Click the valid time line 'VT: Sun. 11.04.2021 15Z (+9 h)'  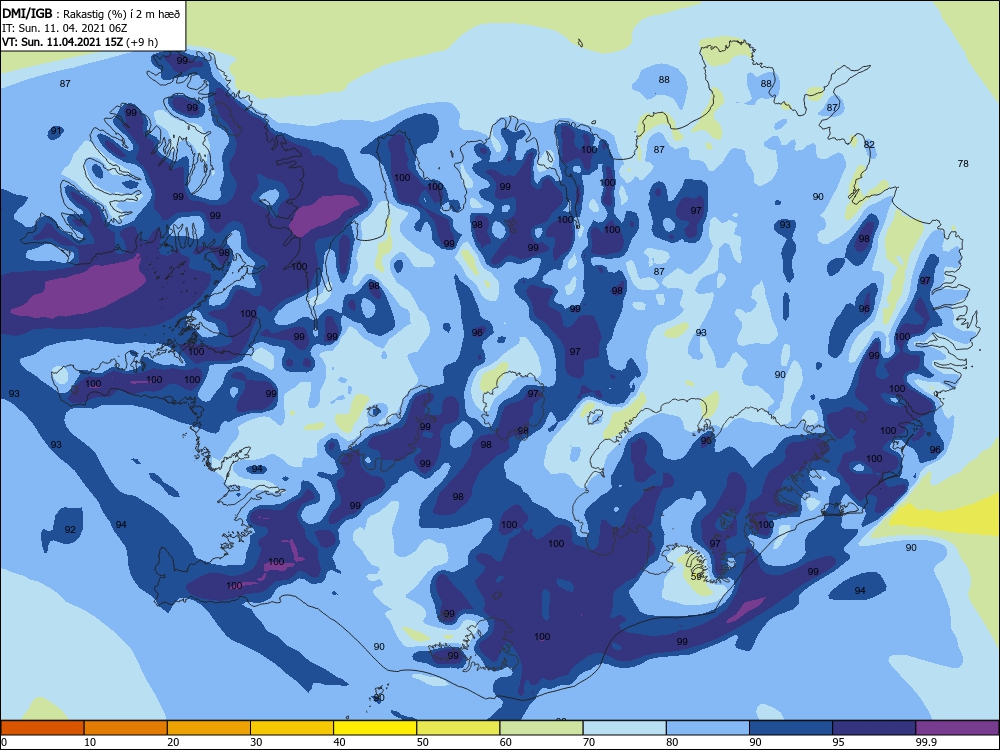pos(80,42)
